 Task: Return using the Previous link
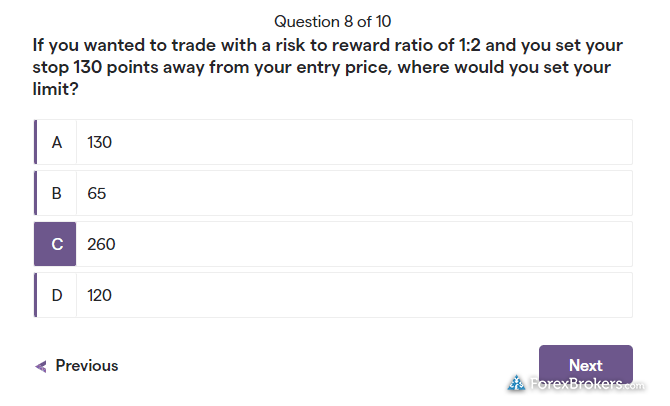click(x=86, y=366)
